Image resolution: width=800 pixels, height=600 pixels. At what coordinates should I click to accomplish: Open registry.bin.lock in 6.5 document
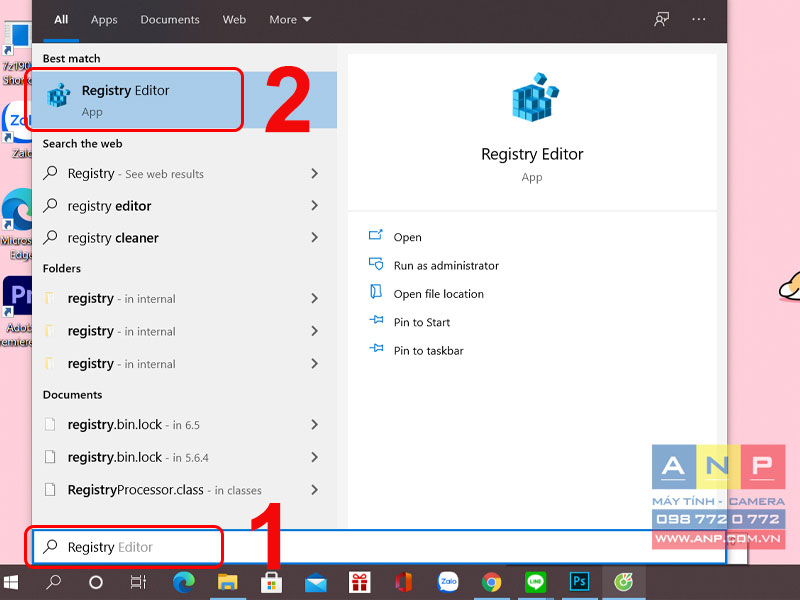(184, 424)
